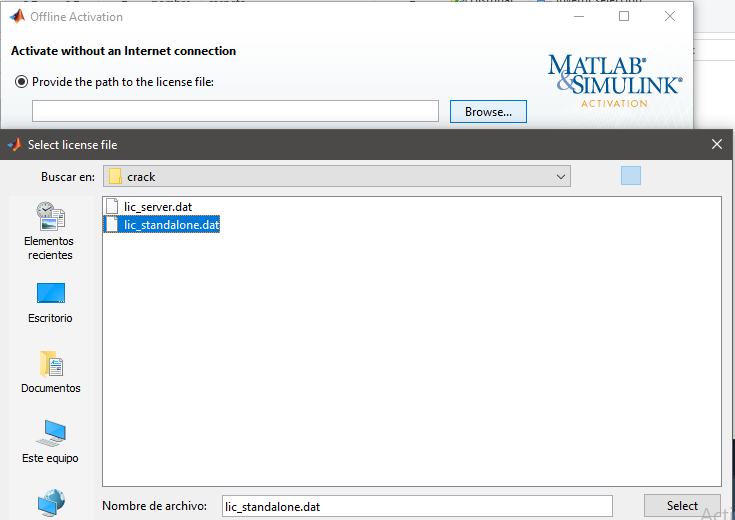Select the license file path radio button
Viewport: 735px width, 520px height.
(21, 82)
